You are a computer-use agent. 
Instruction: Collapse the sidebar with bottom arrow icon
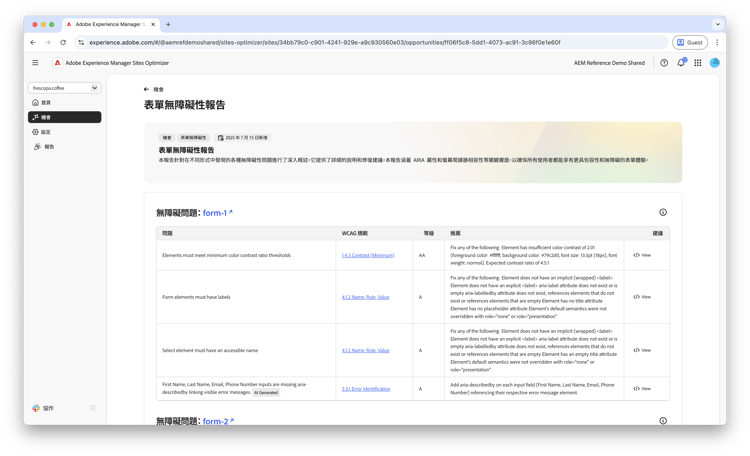point(92,408)
